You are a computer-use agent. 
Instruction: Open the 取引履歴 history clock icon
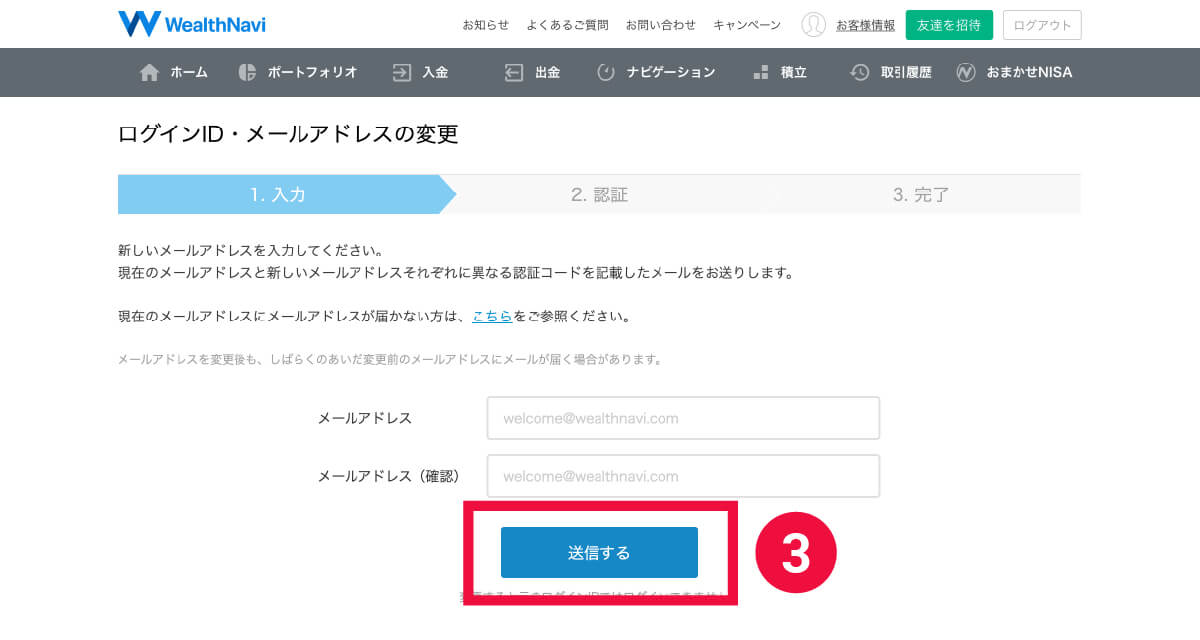coord(860,72)
